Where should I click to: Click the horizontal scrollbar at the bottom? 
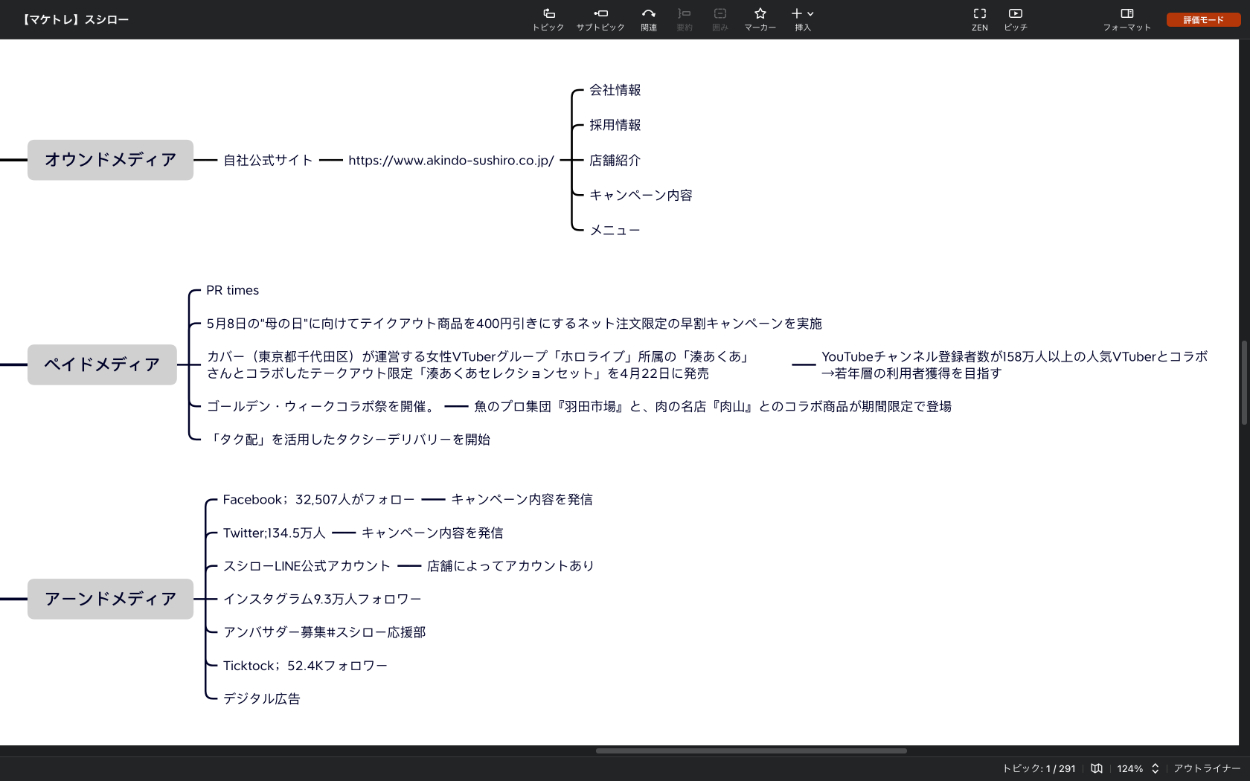tap(750, 750)
